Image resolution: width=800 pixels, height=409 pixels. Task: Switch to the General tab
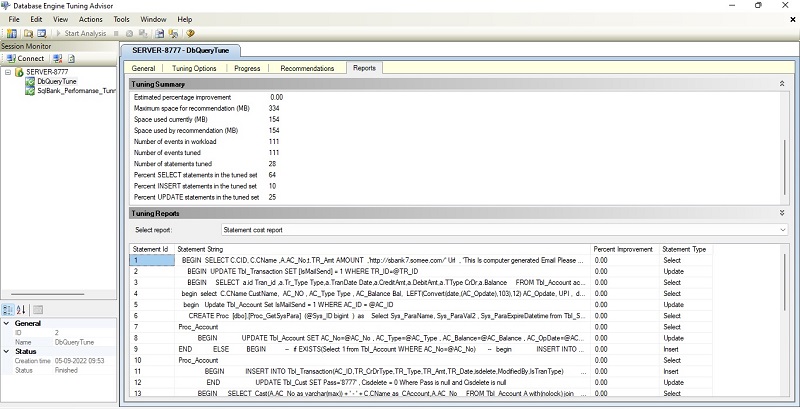[143, 68]
